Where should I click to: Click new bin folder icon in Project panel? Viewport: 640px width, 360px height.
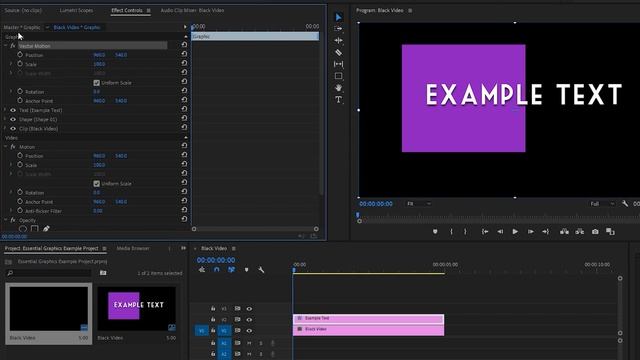coord(103,273)
